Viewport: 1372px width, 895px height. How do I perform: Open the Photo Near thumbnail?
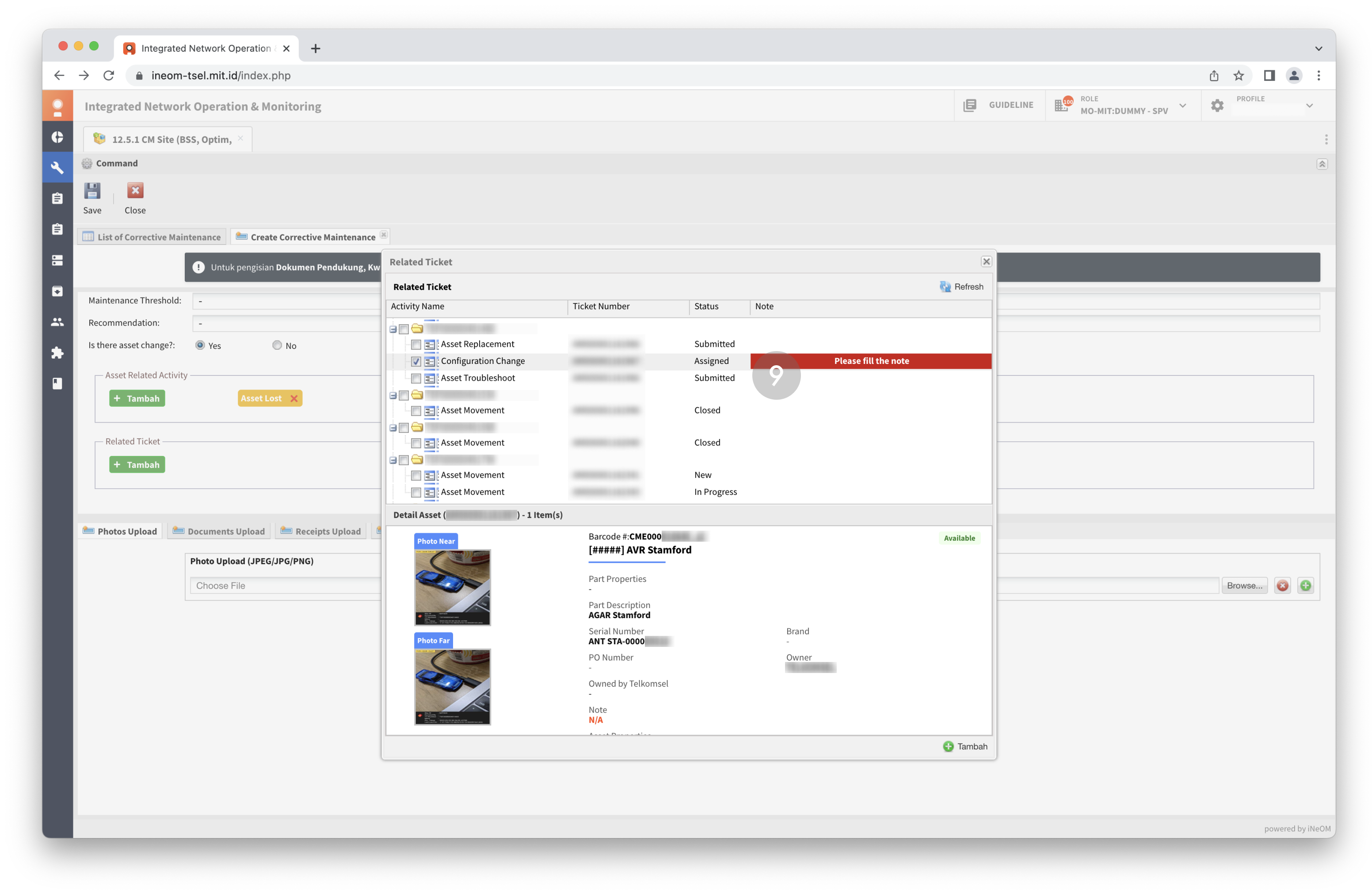tap(453, 588)
